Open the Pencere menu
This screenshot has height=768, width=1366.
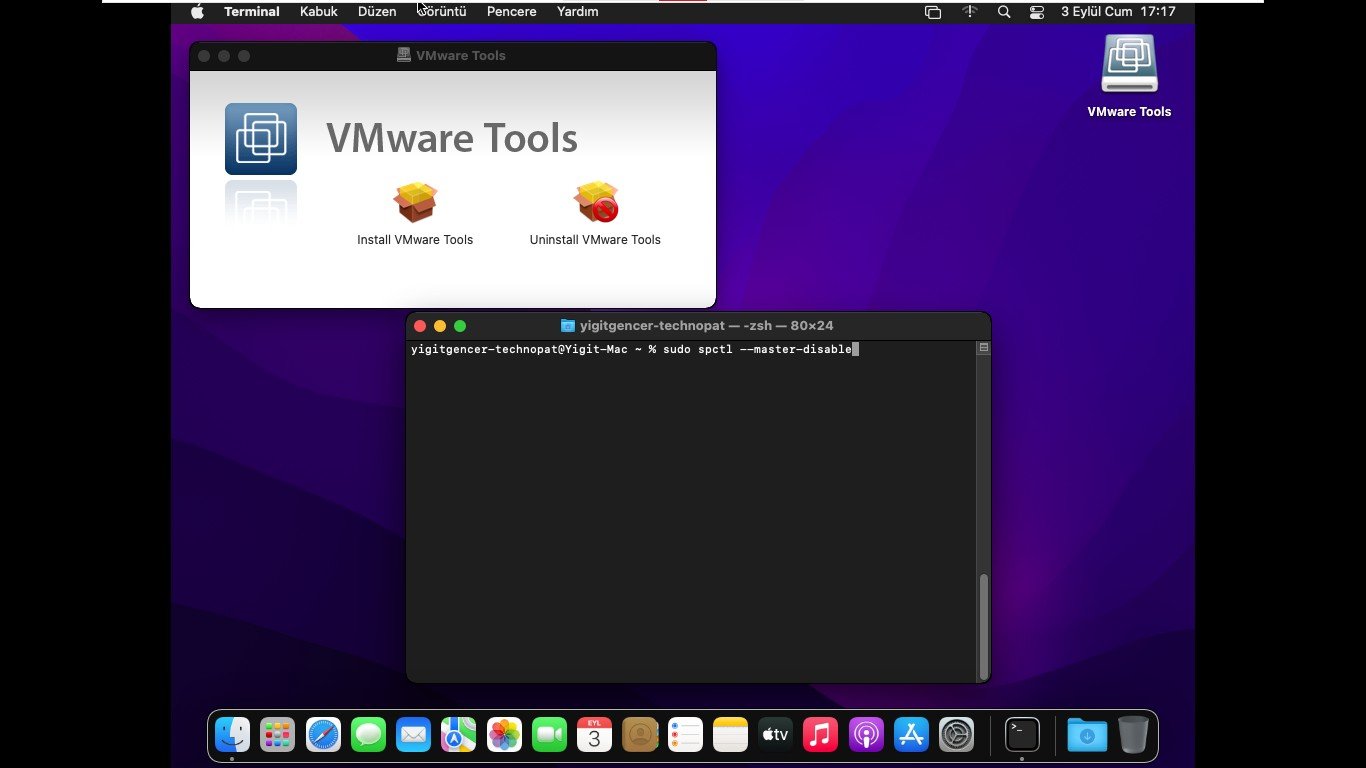(x=512, y=12)
